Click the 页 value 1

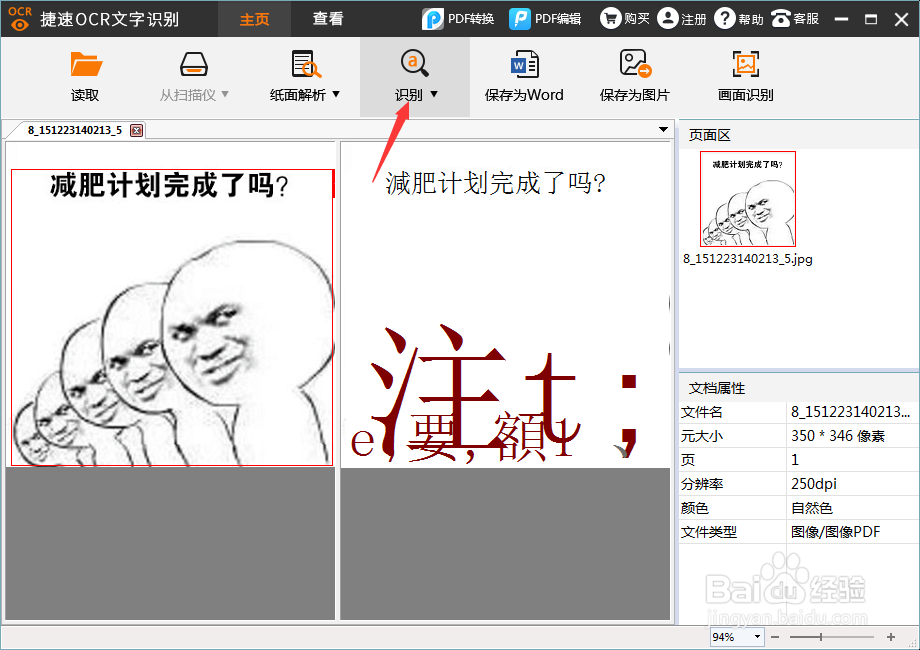[x=795, y=460]
